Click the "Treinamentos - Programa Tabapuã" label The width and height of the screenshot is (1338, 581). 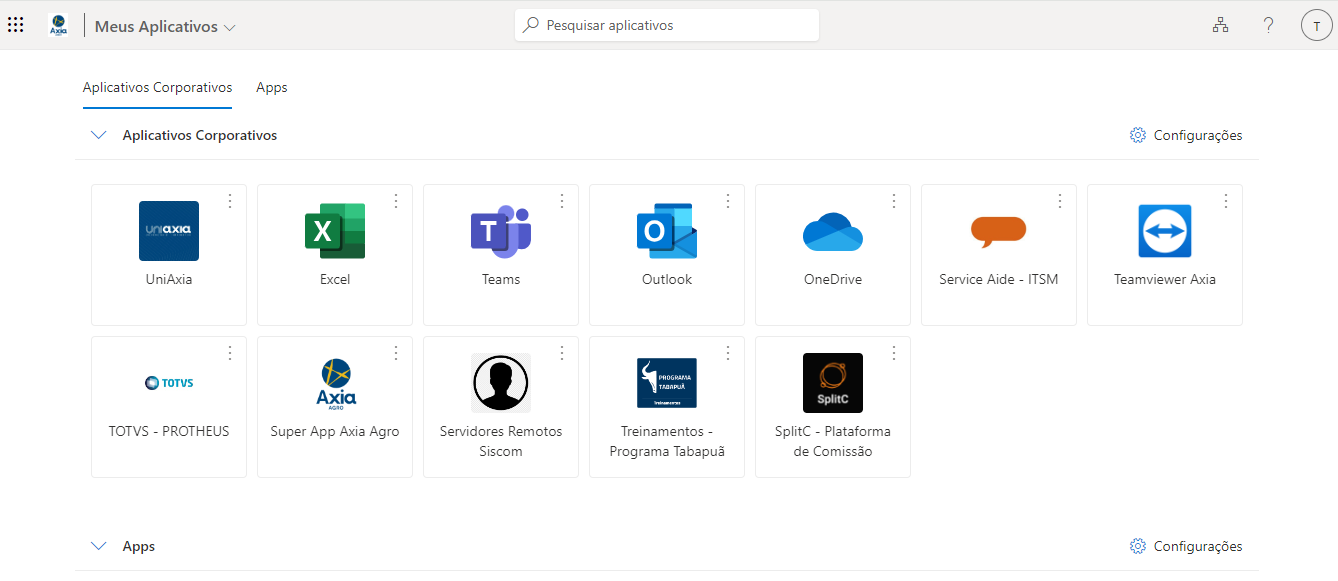pos(667,441)
